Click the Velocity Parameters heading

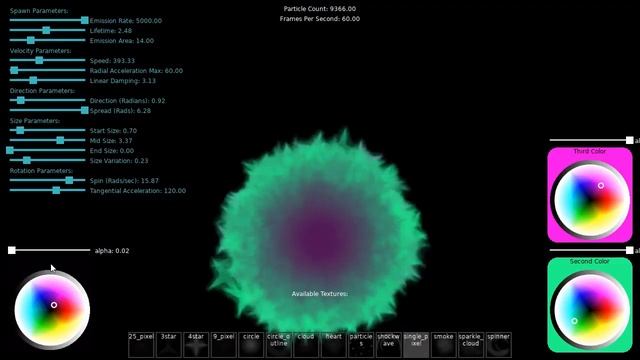coord(40,51)
